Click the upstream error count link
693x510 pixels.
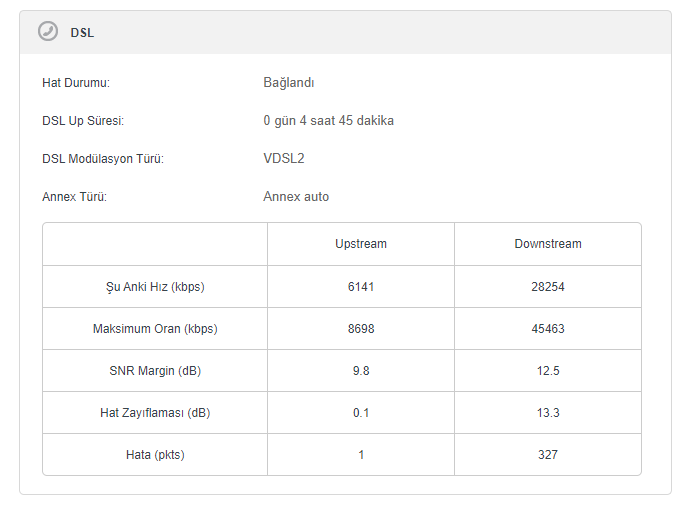pyautogui.click(x=361, y=455)
